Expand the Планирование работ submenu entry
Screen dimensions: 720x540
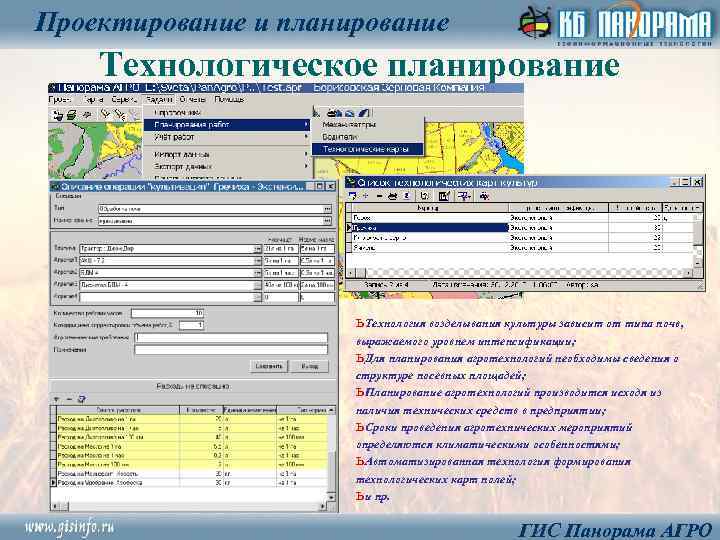[227, 124]
